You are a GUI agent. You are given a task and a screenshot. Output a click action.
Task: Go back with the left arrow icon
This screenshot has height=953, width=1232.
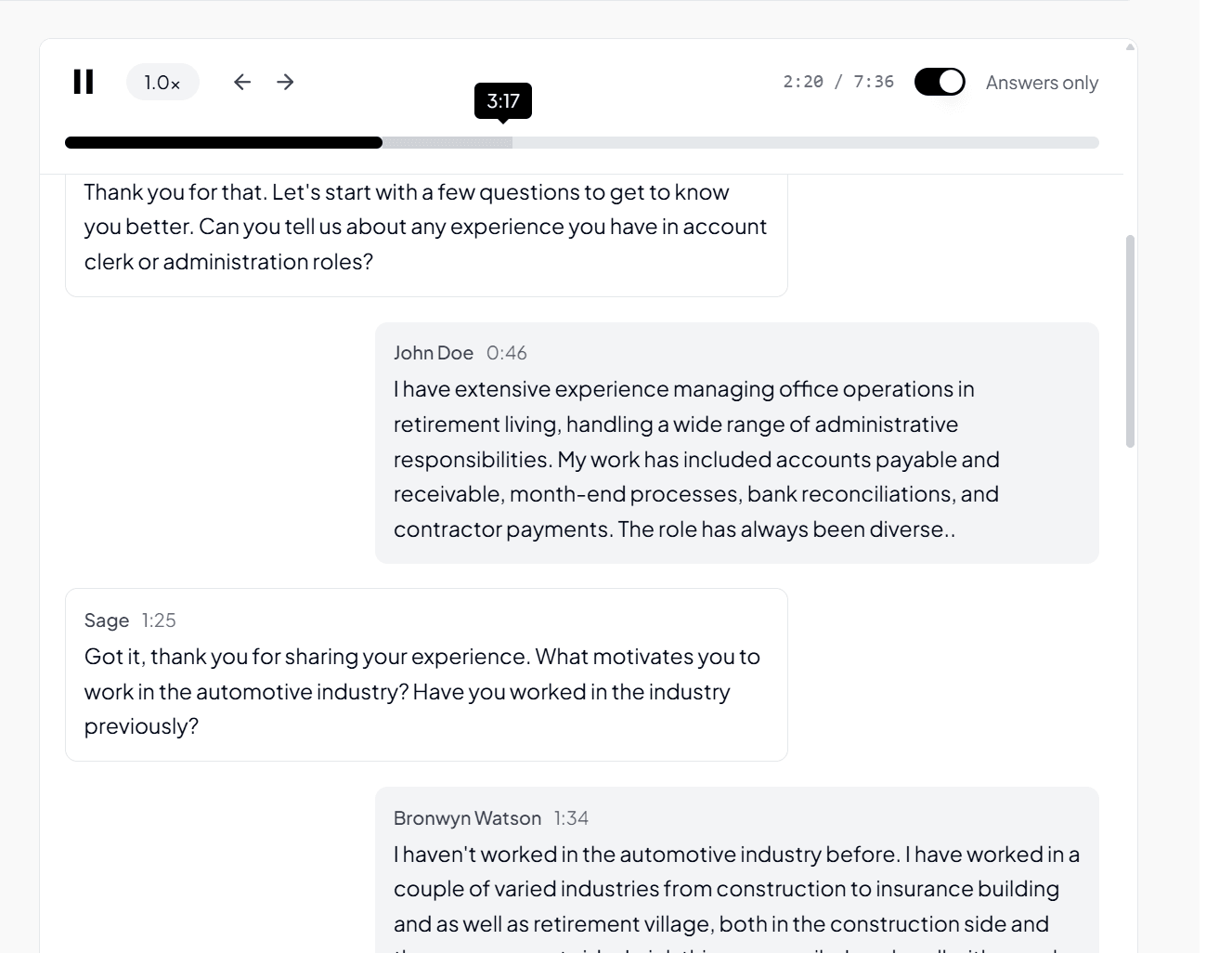coord(242,82)
